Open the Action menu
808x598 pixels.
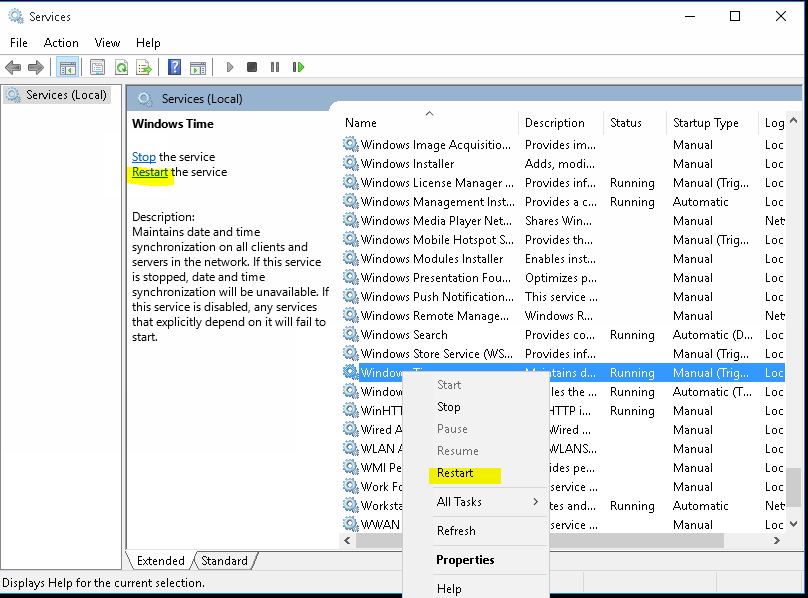coord(61,43)
